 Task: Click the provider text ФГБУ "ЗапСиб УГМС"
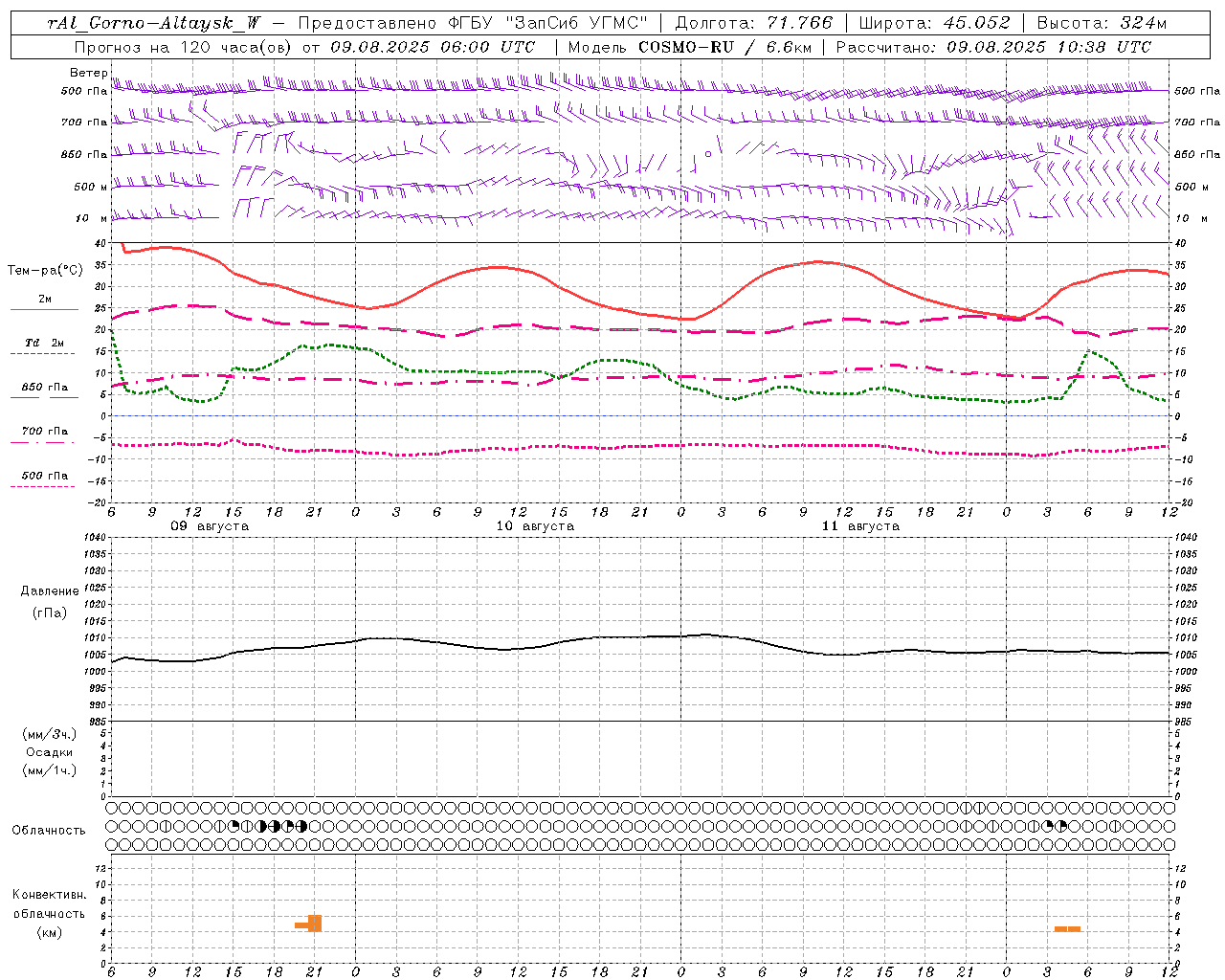click(548, 23)
